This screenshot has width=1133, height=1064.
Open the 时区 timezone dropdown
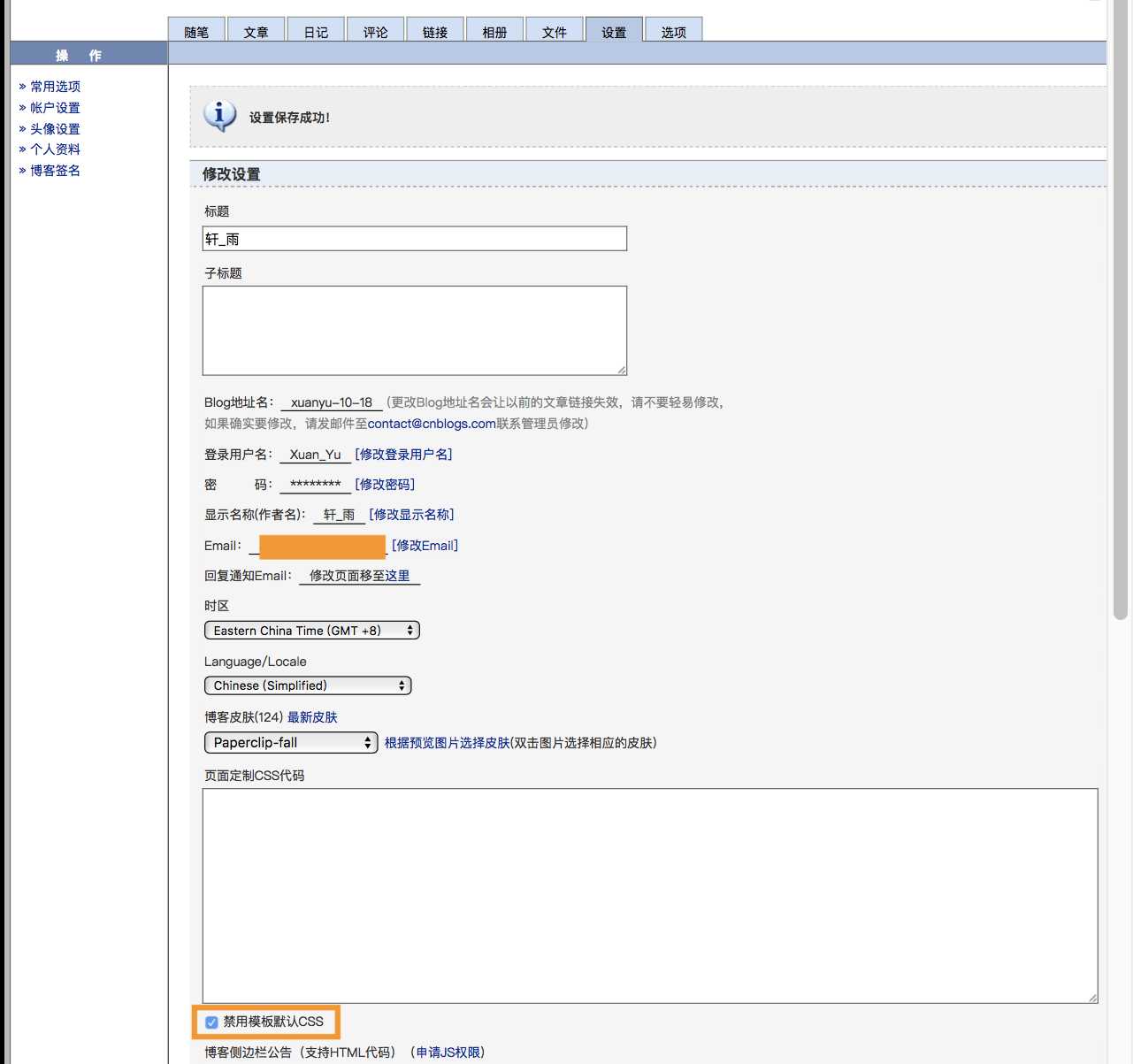[x=312, y=631]
